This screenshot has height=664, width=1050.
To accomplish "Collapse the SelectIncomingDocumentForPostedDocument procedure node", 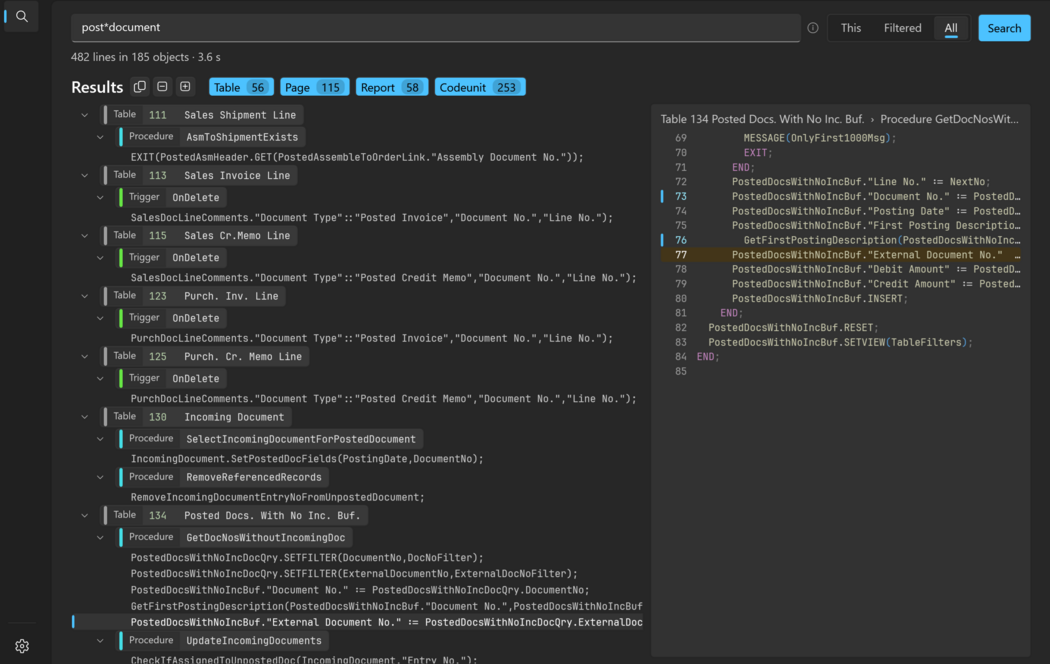I will click(100, 439).
